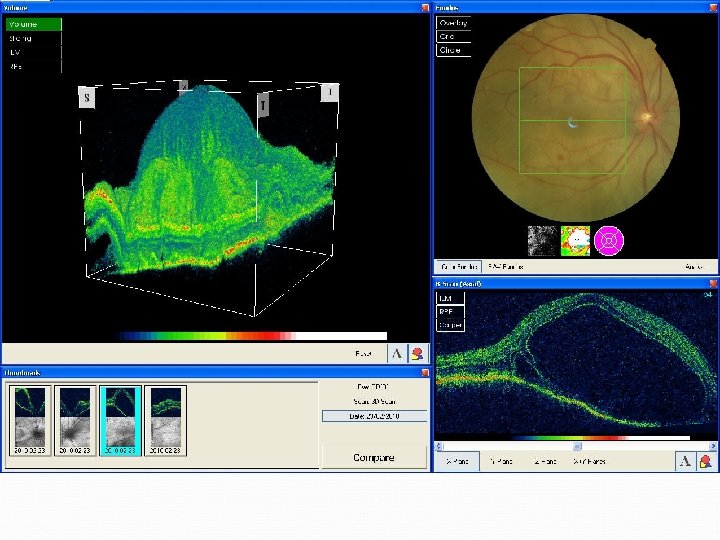Switch to the X-Plane tab
The image size is (720, 540).
click(x=456, y=461)
